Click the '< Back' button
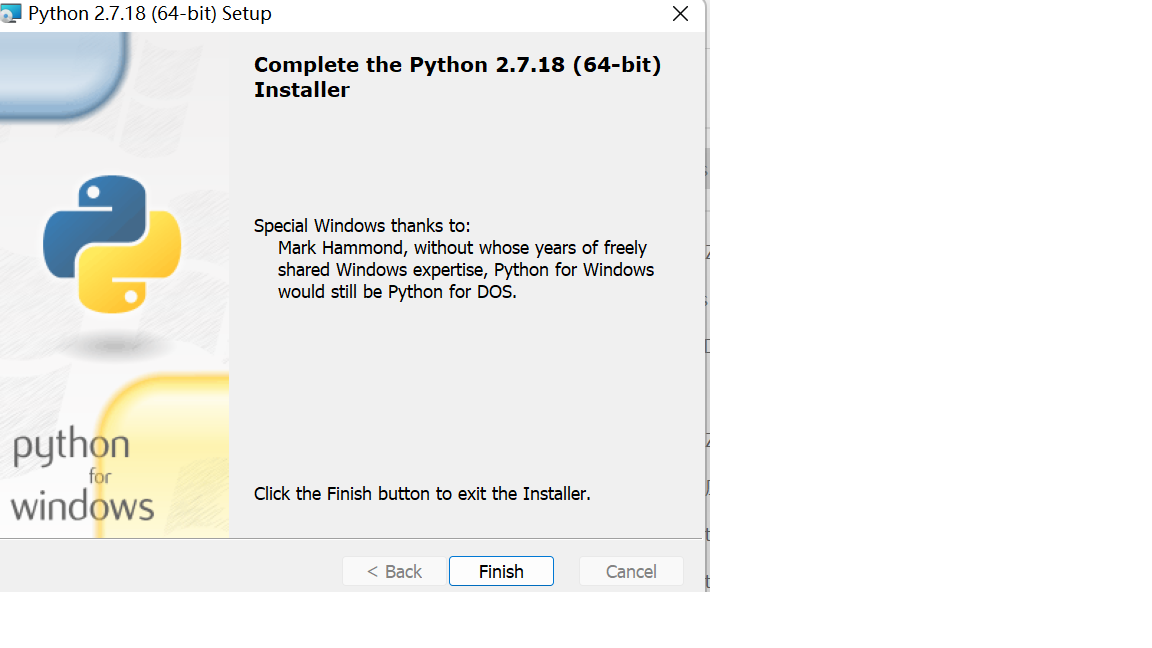Screen dimensions: 1152x648 tap(394, 571)
